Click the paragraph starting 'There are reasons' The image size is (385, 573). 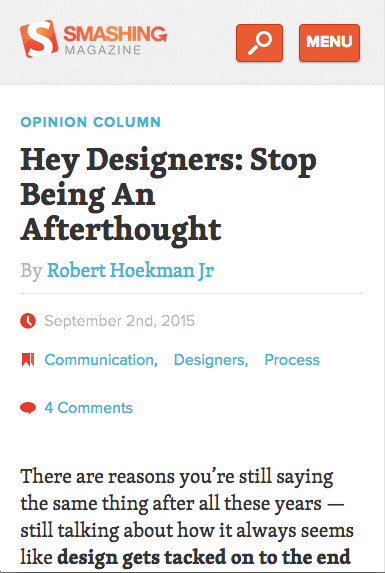click(187, 516)
